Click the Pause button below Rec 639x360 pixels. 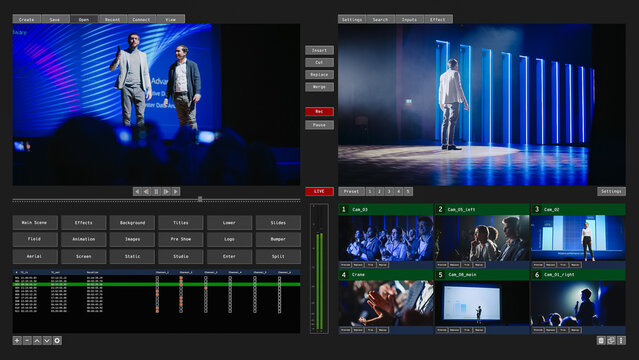point(320,125)
